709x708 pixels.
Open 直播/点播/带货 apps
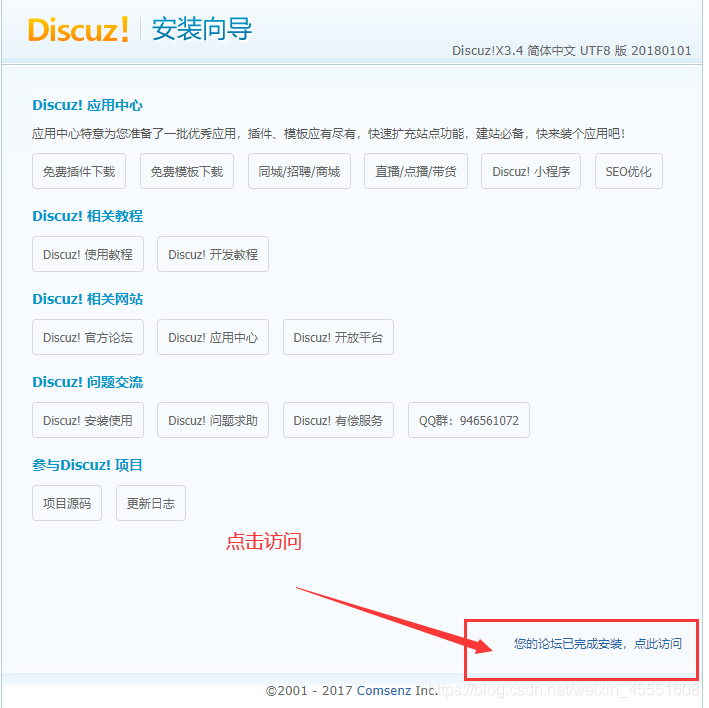416,171
